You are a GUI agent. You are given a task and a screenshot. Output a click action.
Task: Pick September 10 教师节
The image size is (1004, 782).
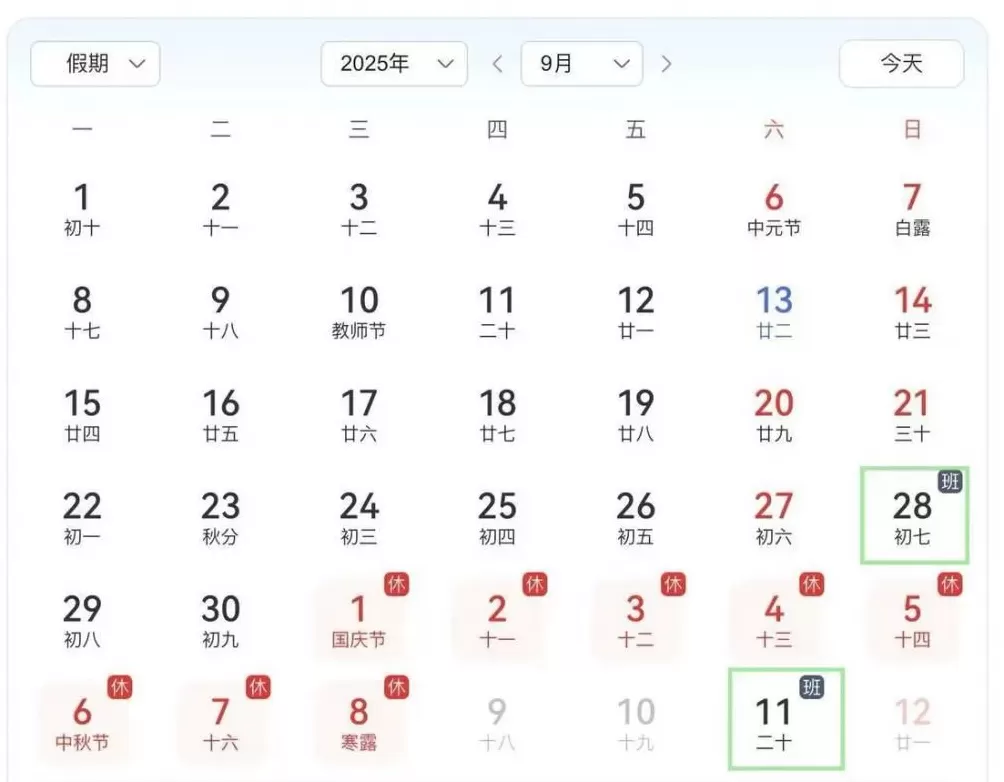tap(359, 310)
